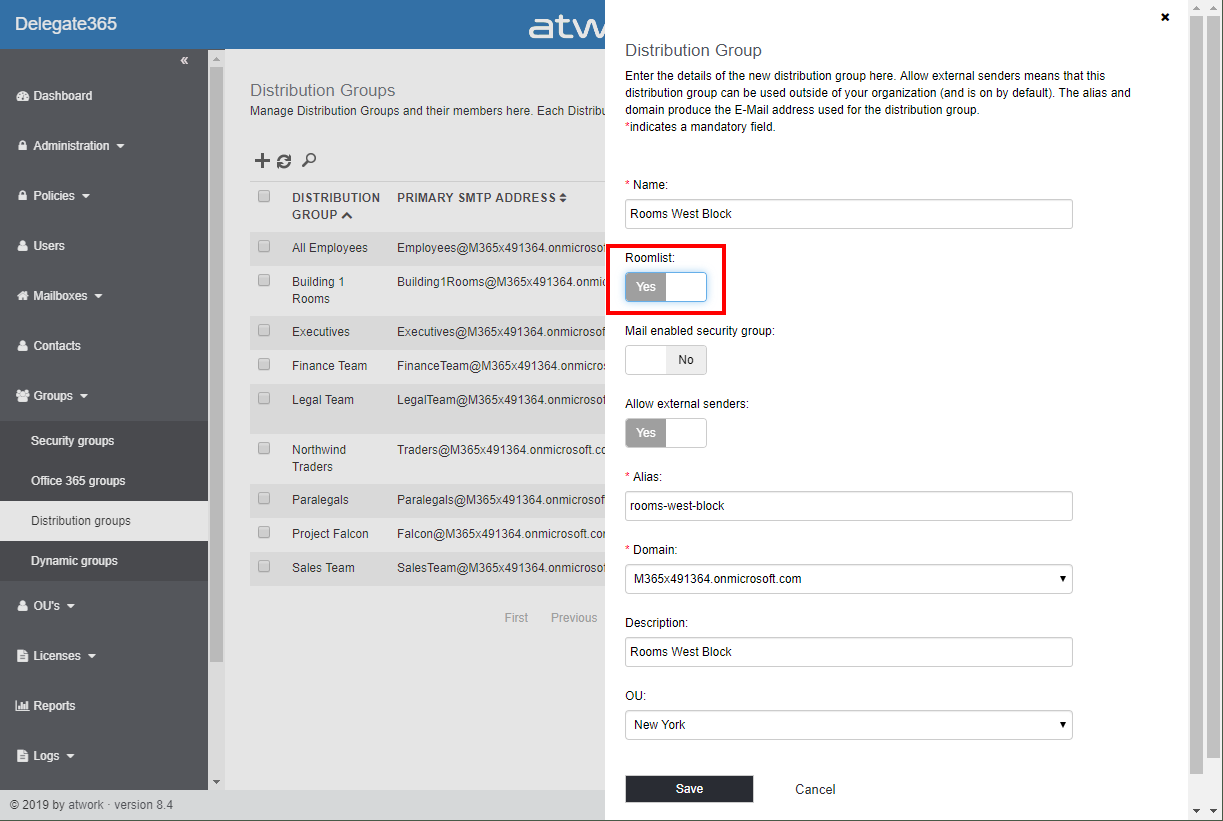Click Finance Team group name cell

pos(329,366)
